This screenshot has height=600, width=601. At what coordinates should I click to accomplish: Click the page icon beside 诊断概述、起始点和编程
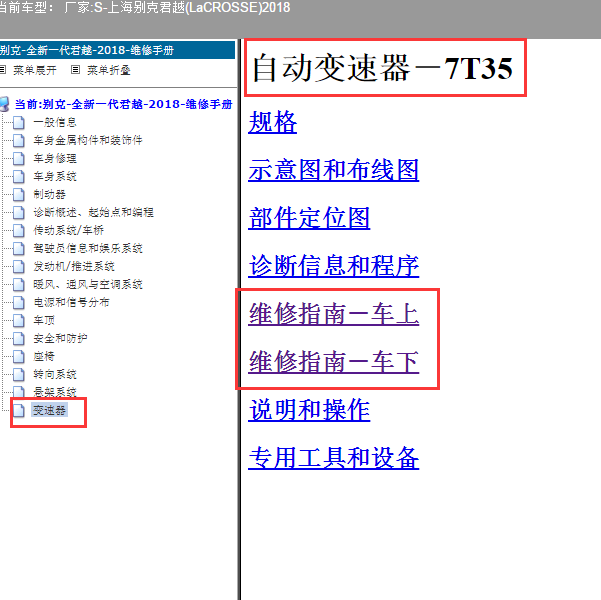click(x=18, y=213)
